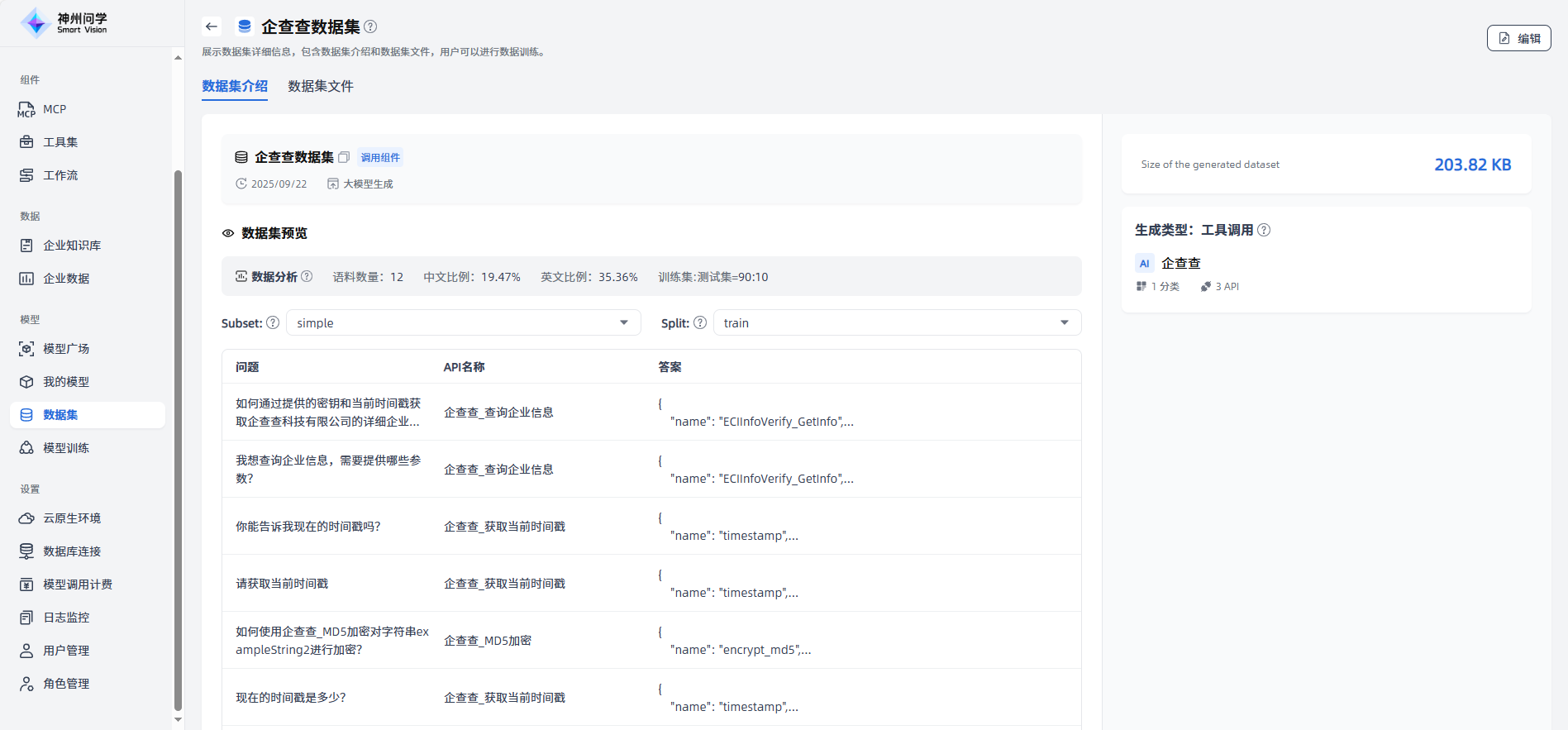Open 企业知识库 in the sidebar
The height and width of the screenshot is (730, 1568).
coord(72,246)
